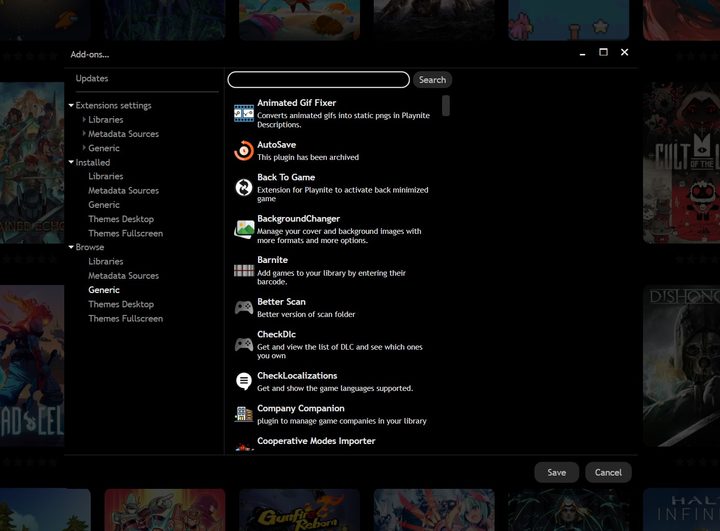Image resolution: width=720 pixels, height=531 pixels.
Task: Select the Animated Gif Fixer title
Action: pyautogui.click(x=297, y=103)
